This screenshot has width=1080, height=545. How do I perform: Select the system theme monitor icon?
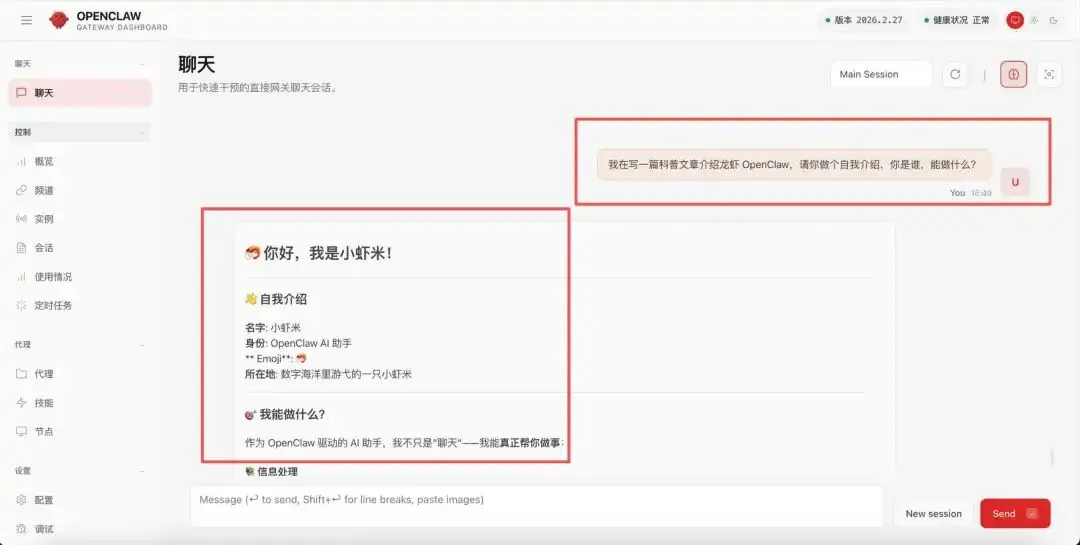(1015, 20)
